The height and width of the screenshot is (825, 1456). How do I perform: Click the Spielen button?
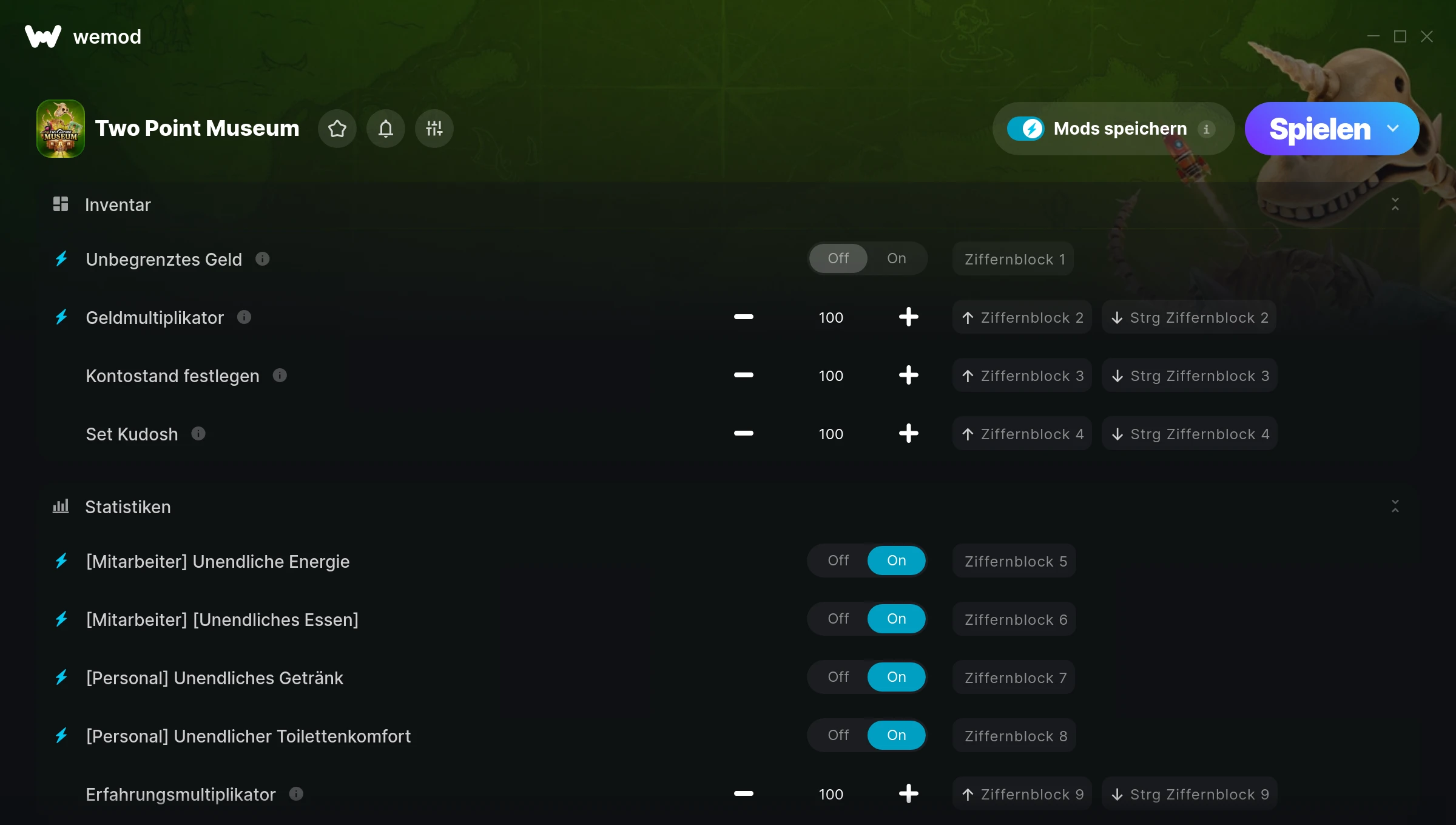coord(1319,129)
